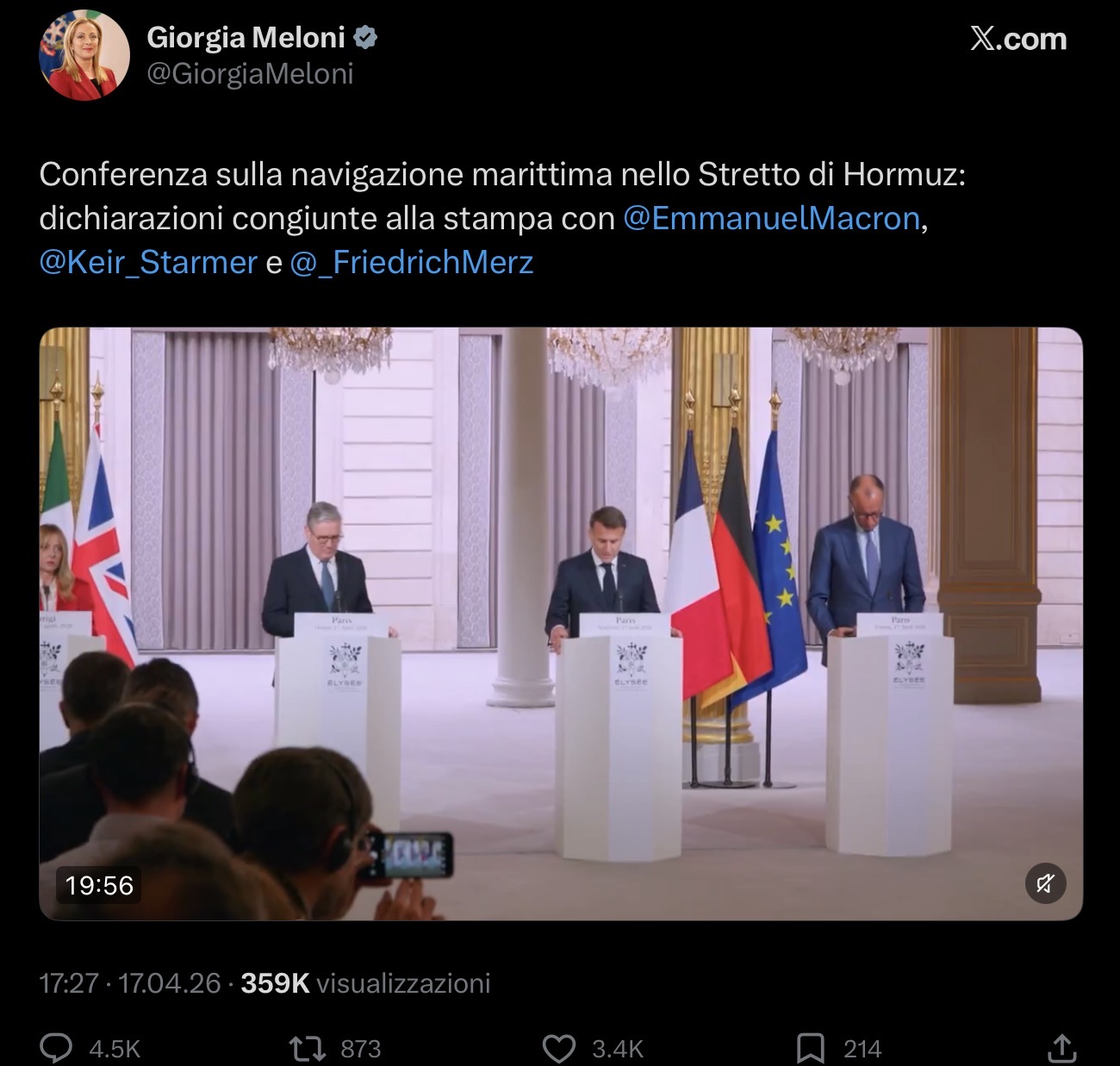Click the share upload icon

click(1062, 1047)
